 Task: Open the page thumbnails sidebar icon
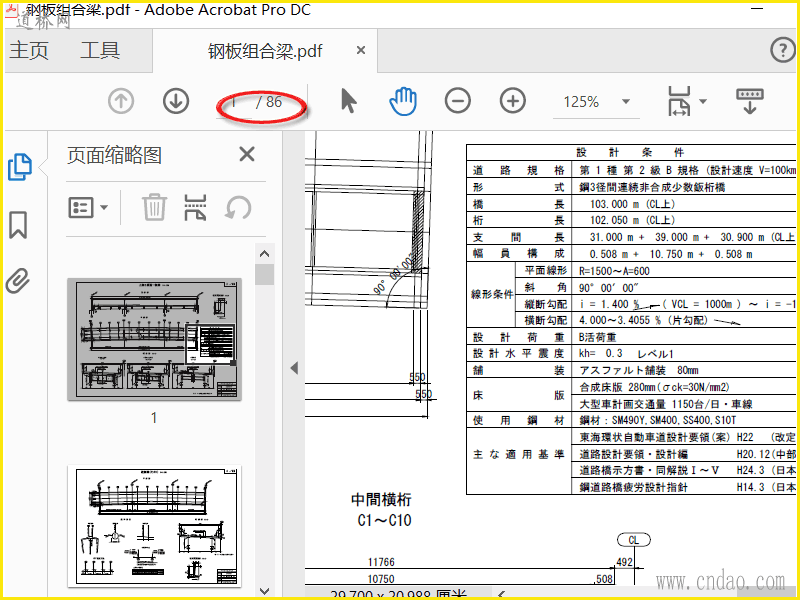pos(20,167)
